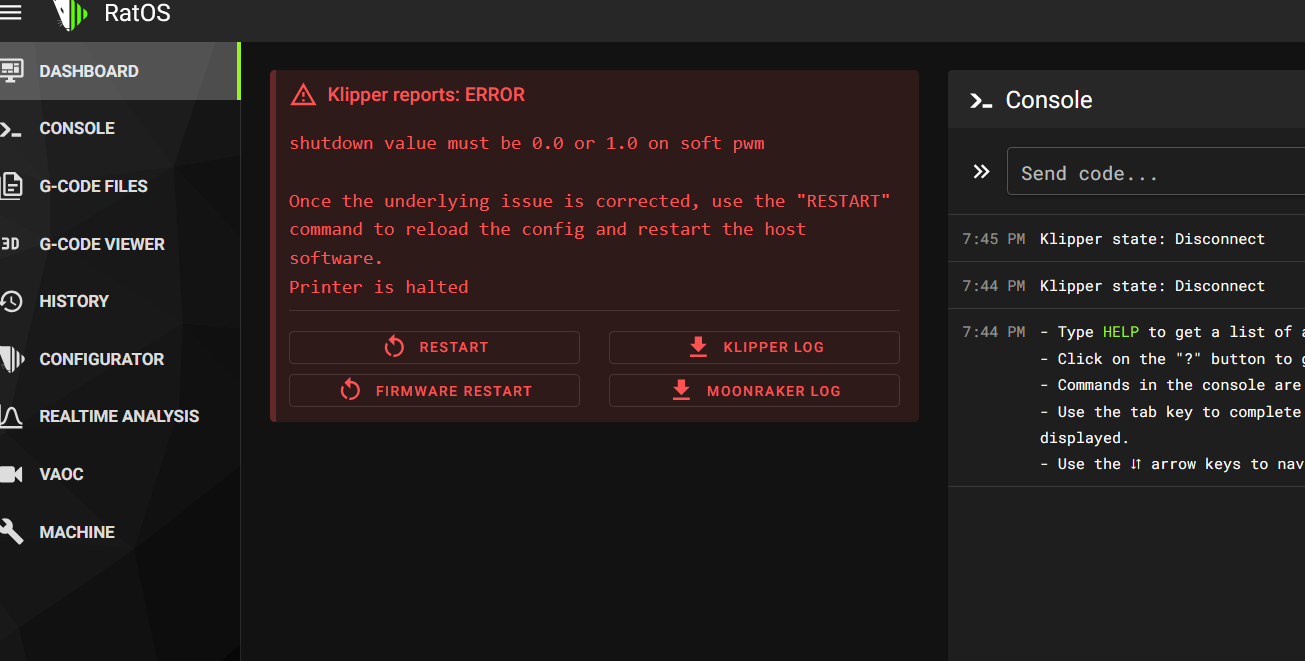Screen dimensions: 1305x661
Task: Open the Dashboard page
Action: pyautogui.click(x=120, y=71)
